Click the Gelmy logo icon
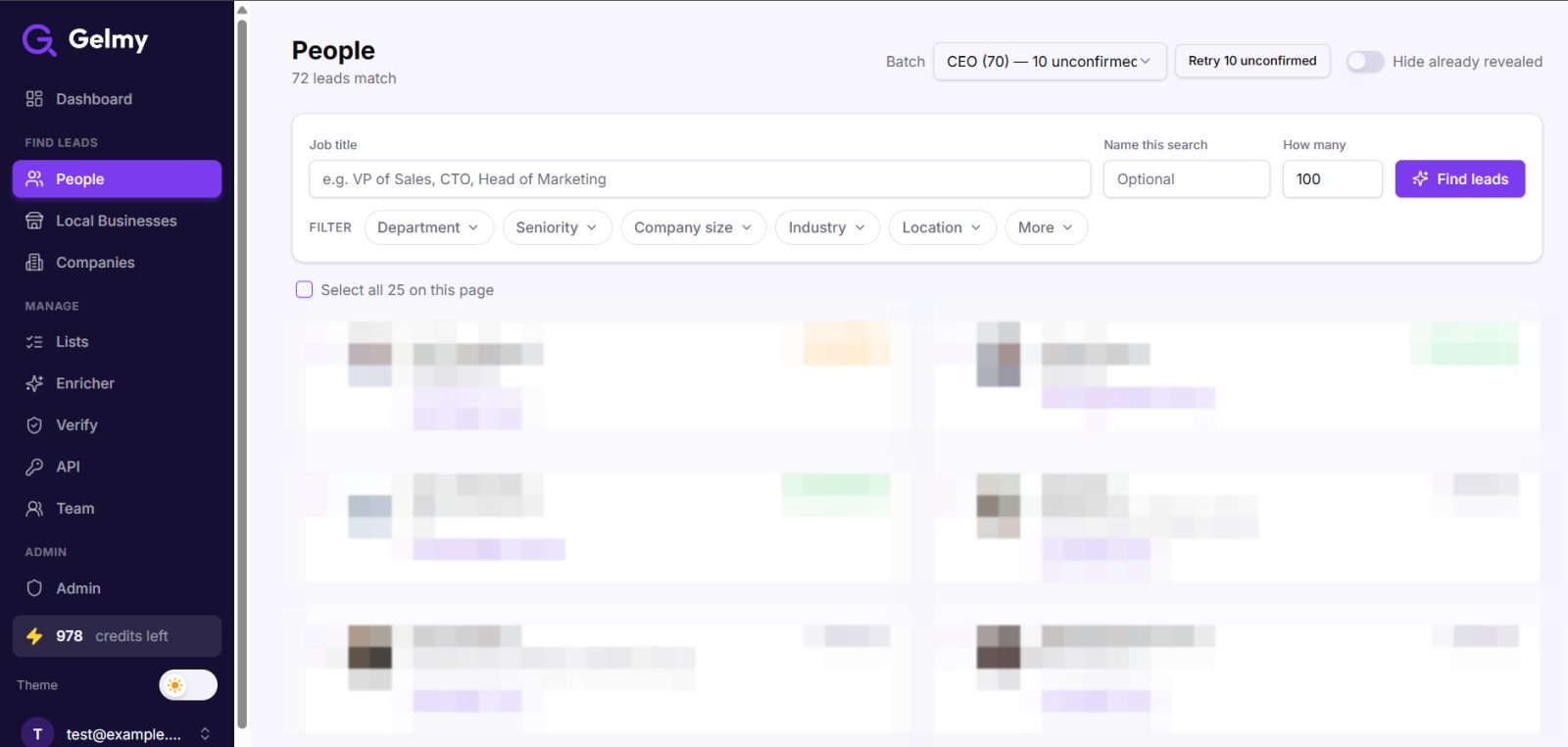Screen dimensions: 1568x747 click(x=39, y=40)
